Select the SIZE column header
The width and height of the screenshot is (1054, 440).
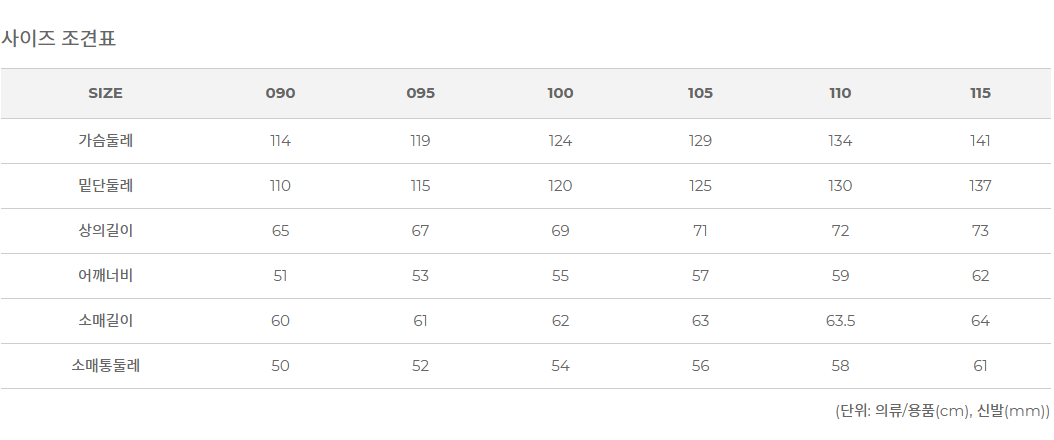click(105, 93)
